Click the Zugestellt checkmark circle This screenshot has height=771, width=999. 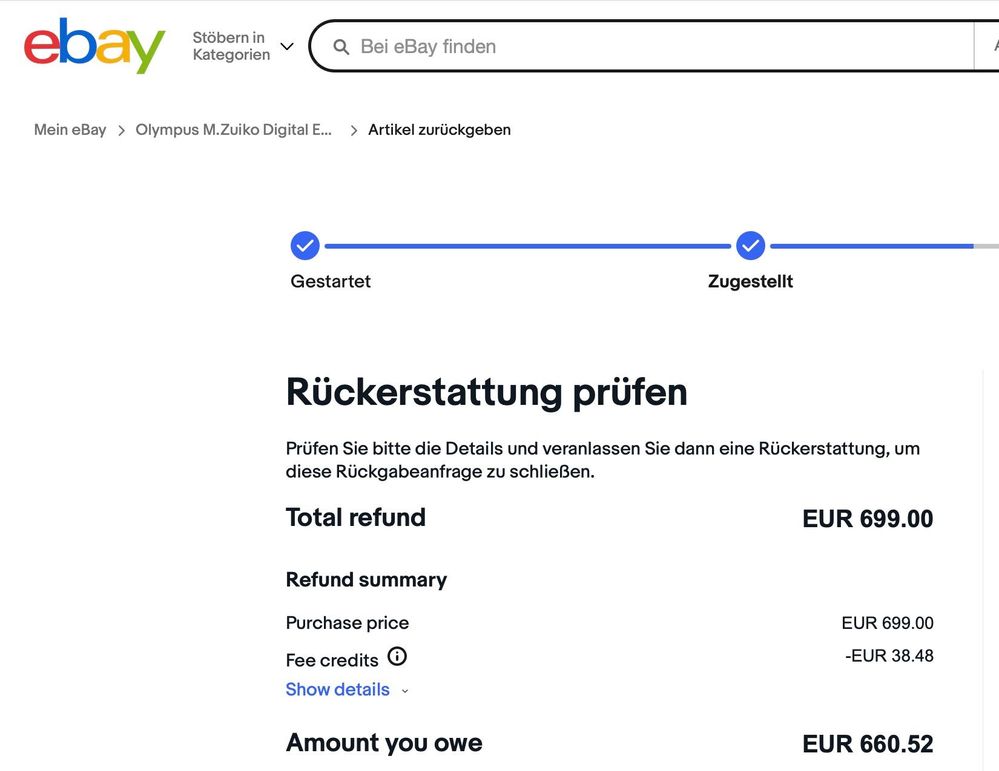coord(750,245)
